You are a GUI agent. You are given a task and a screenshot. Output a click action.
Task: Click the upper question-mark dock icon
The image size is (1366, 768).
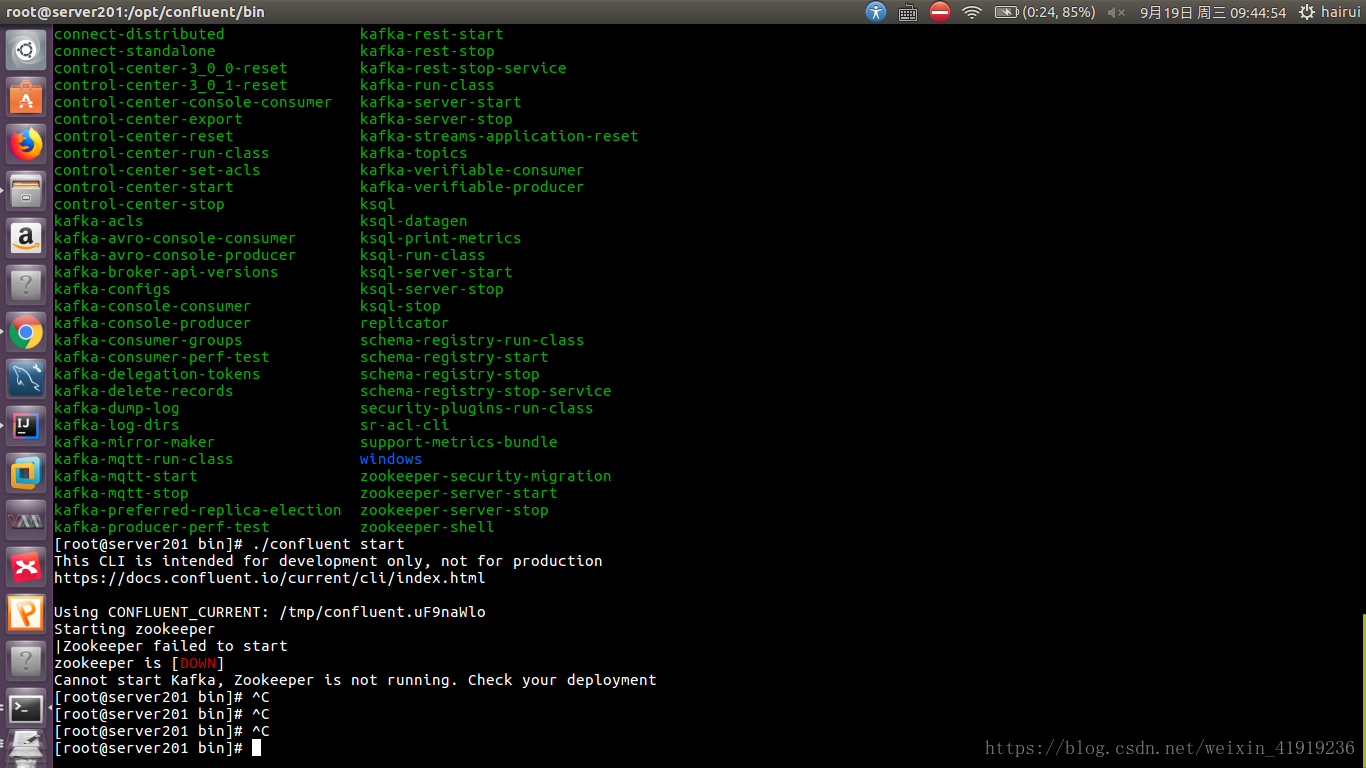[26, 285]
